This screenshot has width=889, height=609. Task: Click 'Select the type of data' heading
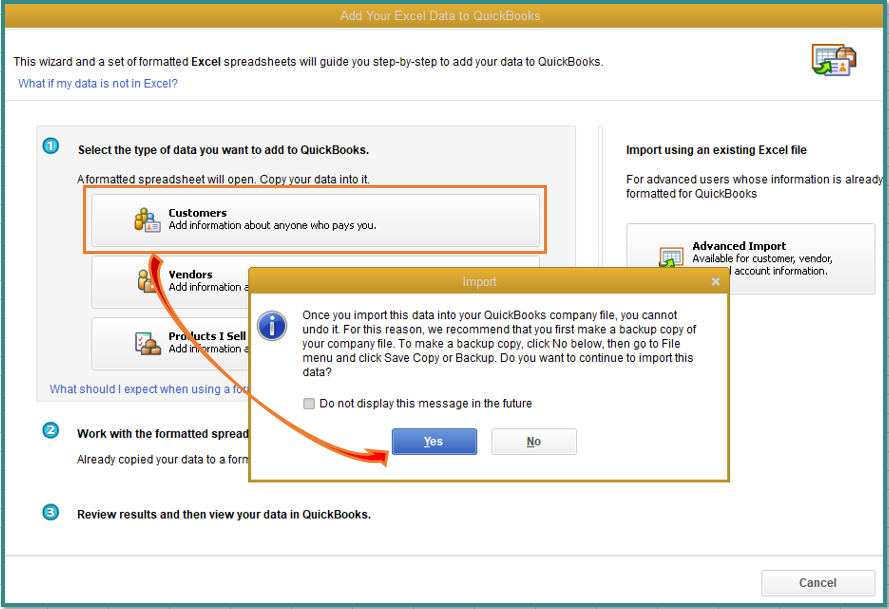[x=223, y=150]
